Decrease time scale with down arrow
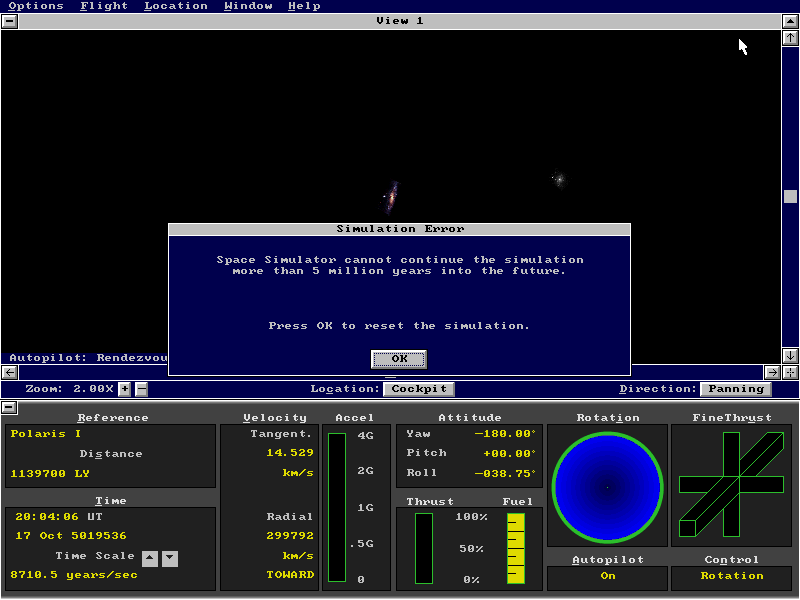 click(x=170, y=558)
